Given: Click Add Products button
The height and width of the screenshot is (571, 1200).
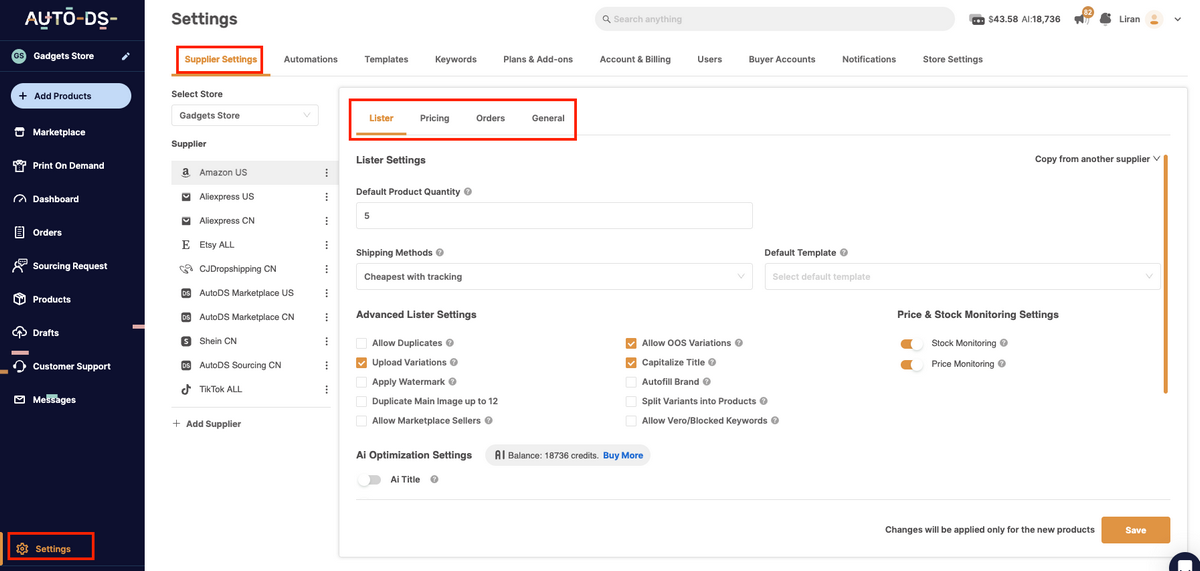Looking at the screenshot, I should pyautogui.click(x=71, y=96).
